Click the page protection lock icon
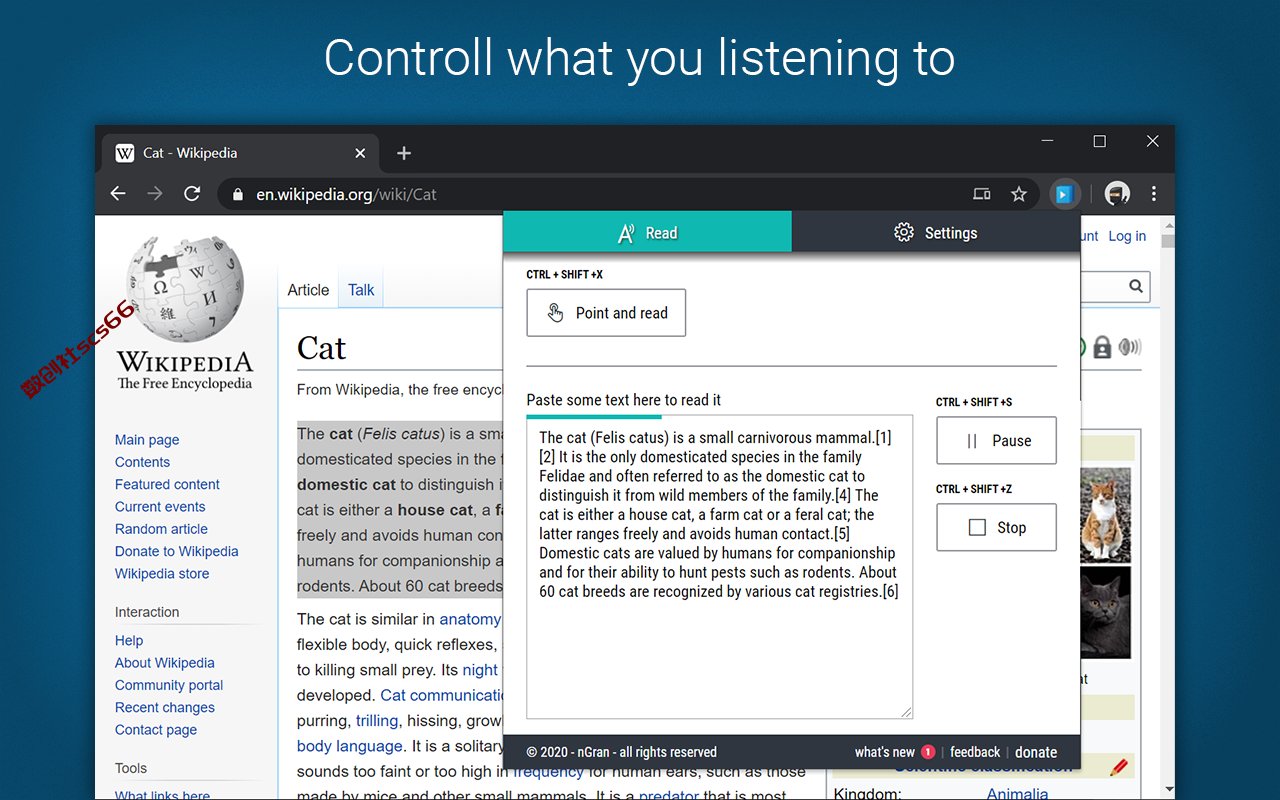Screen dimensions: 1280x800 click(1102, 347)
